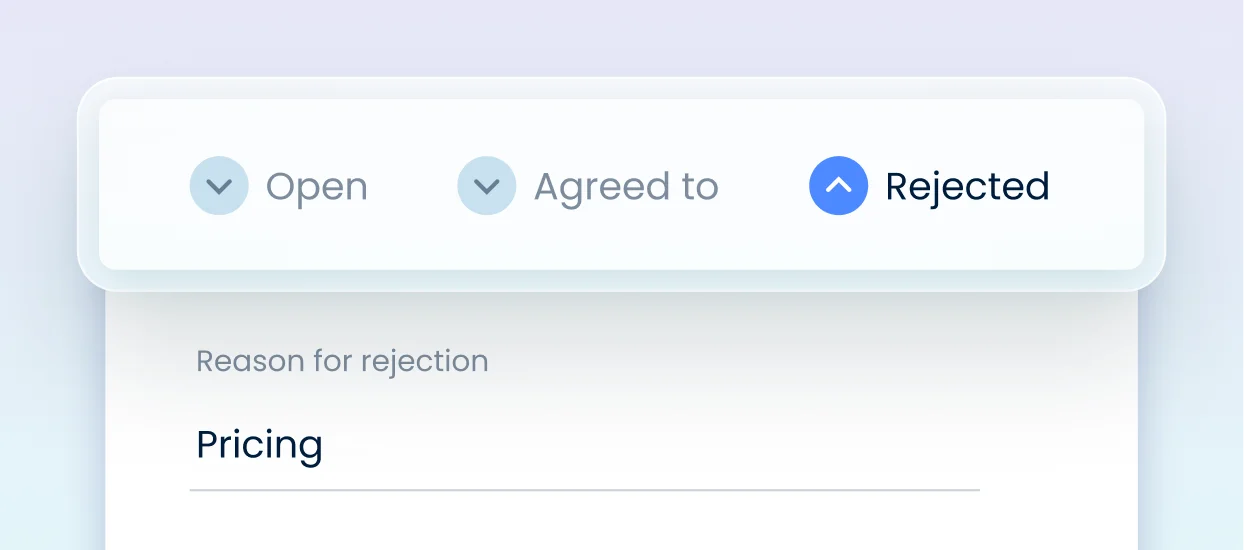The height and width of the screenshot is (550, 1244).
Task: Click the underline below the Pricing value
Action: [x=584, y=490]
